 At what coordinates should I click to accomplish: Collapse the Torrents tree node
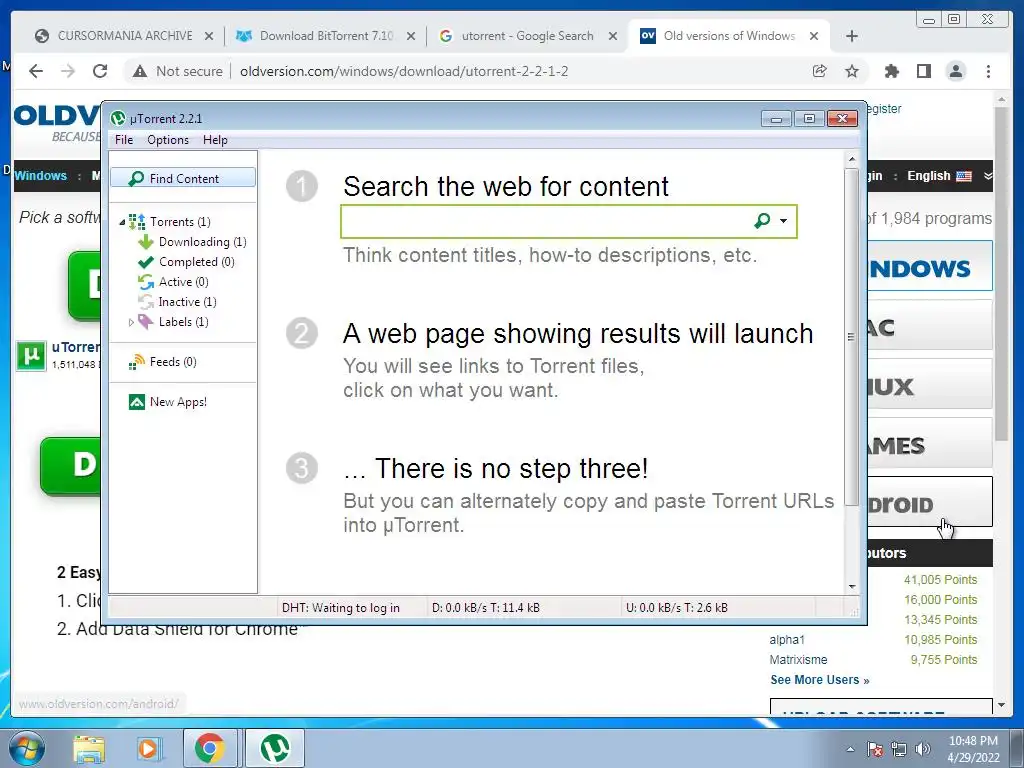click(x=122, y=223)
